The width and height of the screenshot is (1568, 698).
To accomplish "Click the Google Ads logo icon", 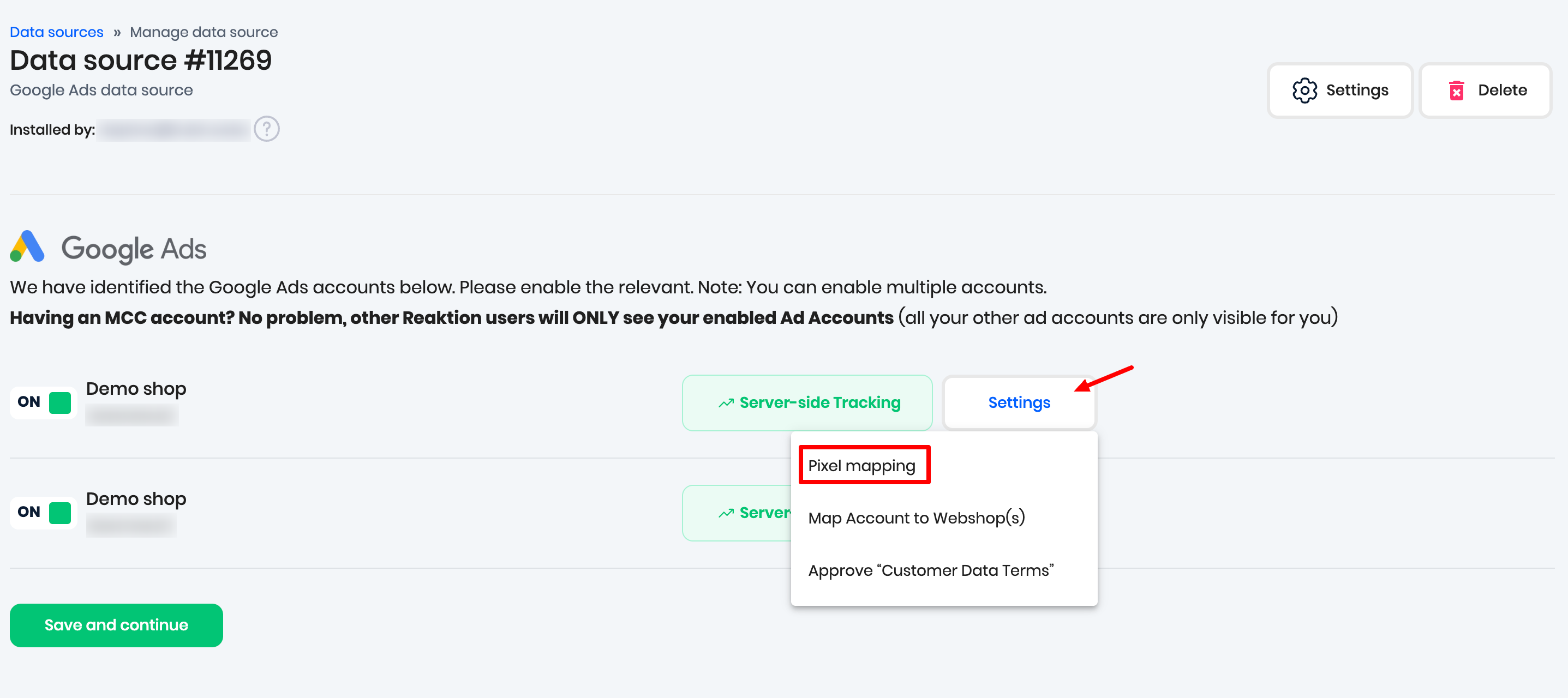I will (27, 246).
